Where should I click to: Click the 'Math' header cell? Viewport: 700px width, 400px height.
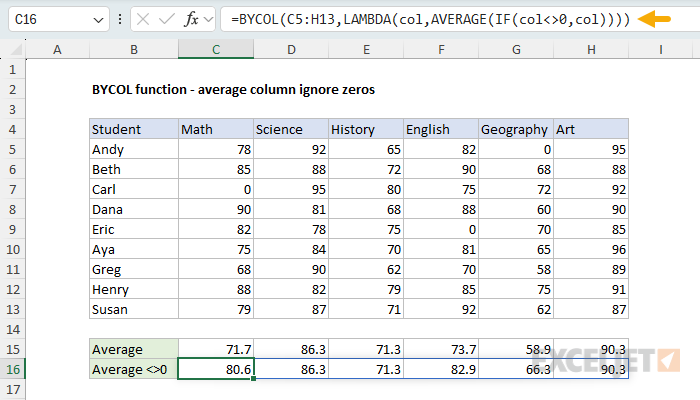click(216, 129)
